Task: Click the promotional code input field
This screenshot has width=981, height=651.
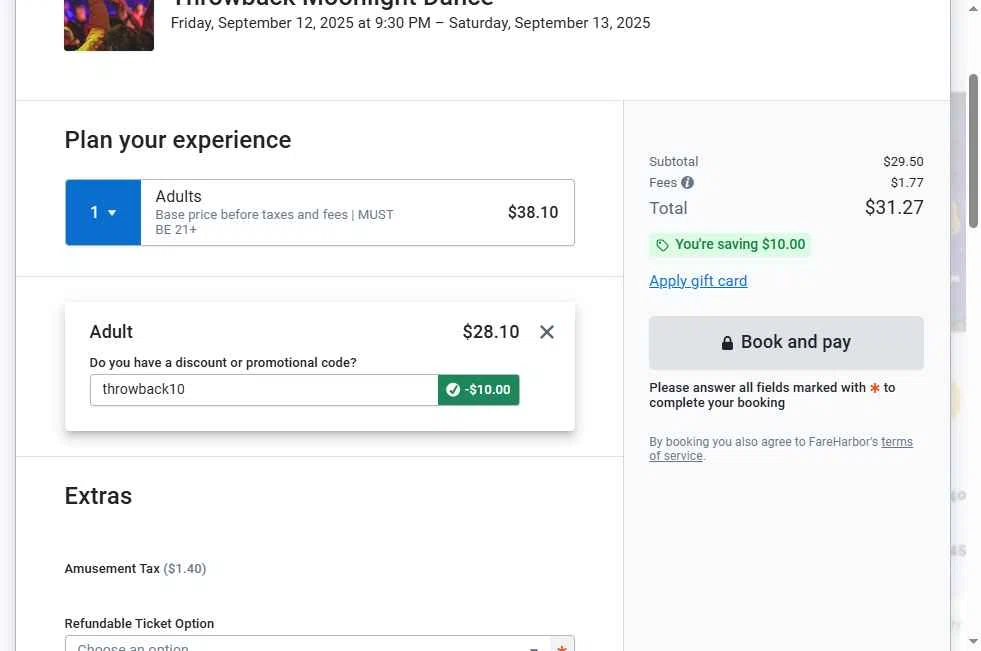Action: click(x=264, y=390)
